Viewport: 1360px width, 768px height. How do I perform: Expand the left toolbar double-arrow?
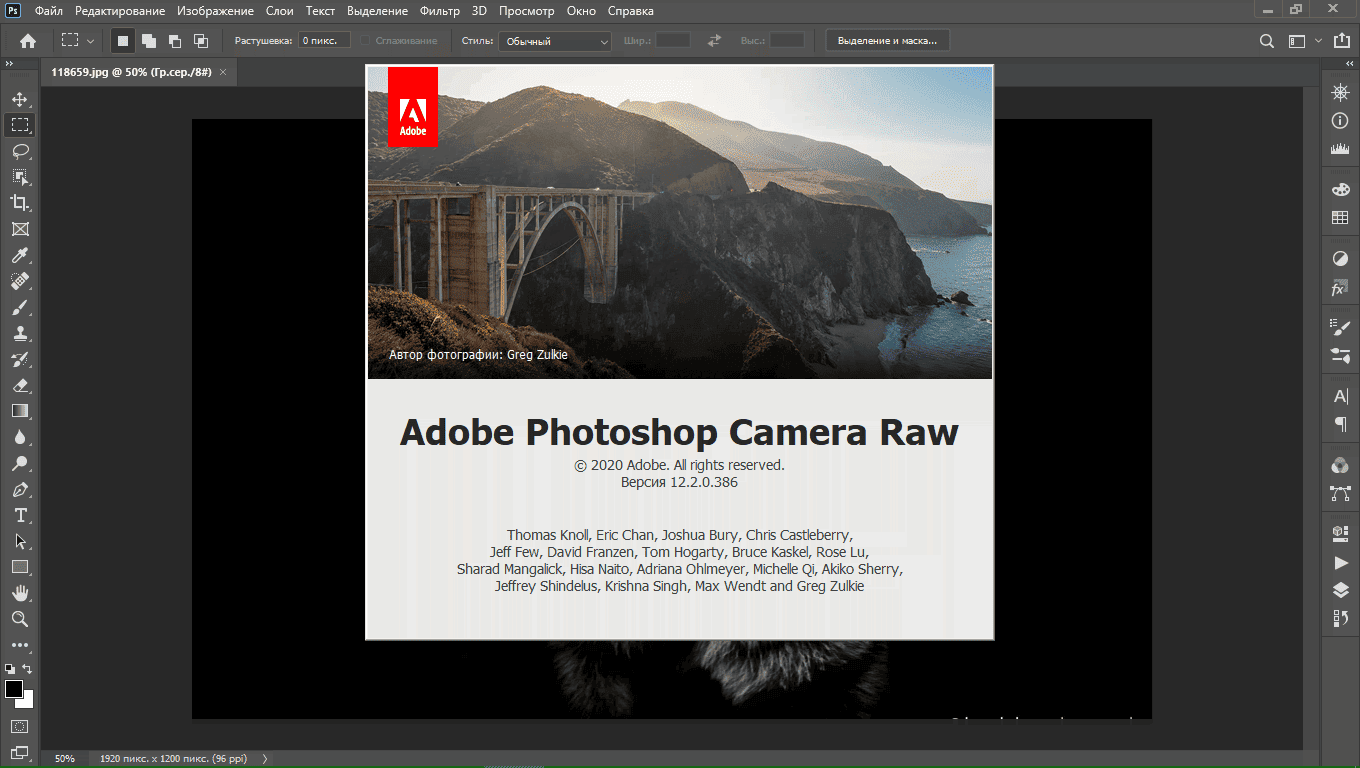tap(8, 62)
